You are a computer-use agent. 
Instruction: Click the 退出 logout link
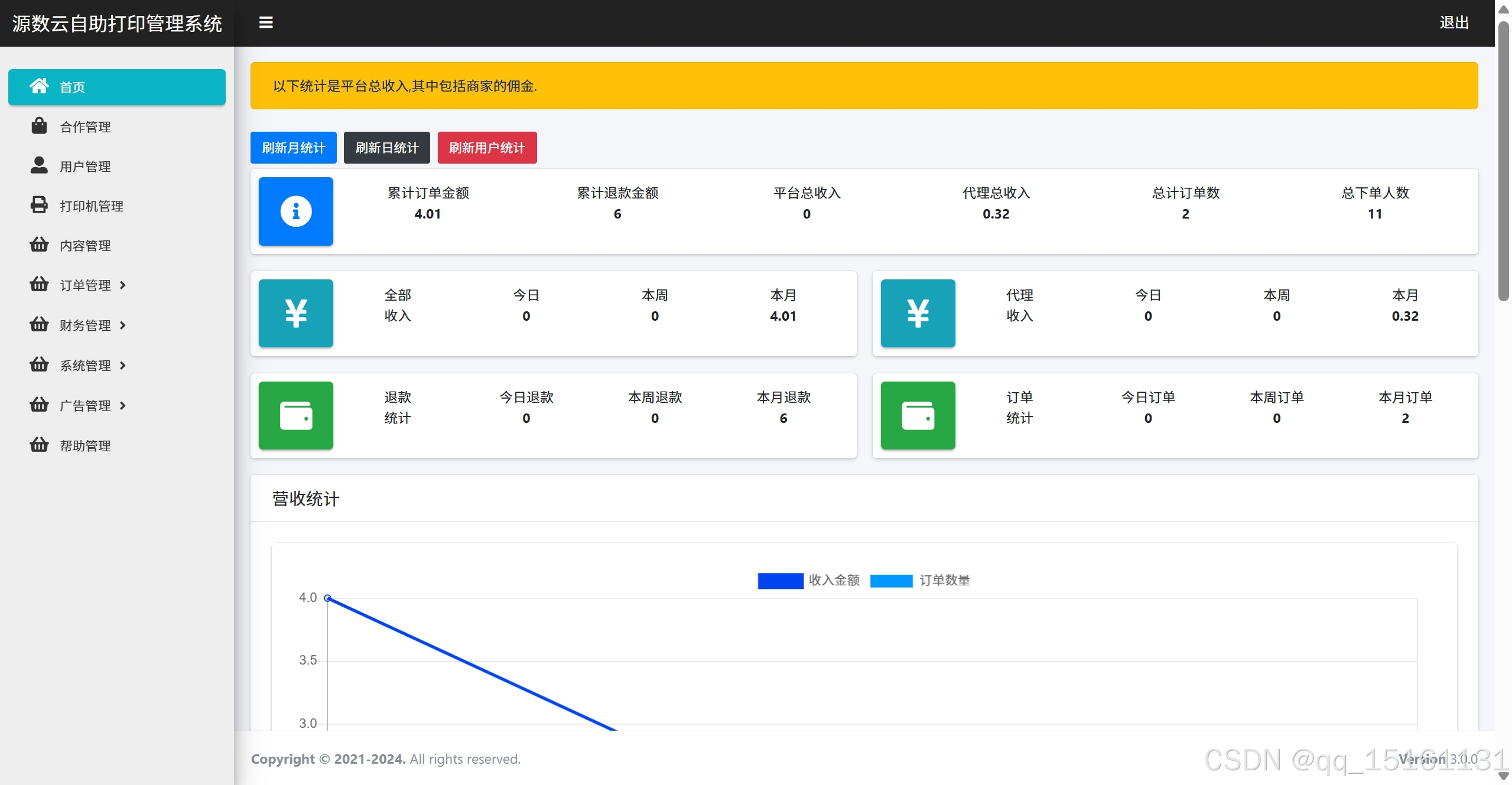[1454, 22]
